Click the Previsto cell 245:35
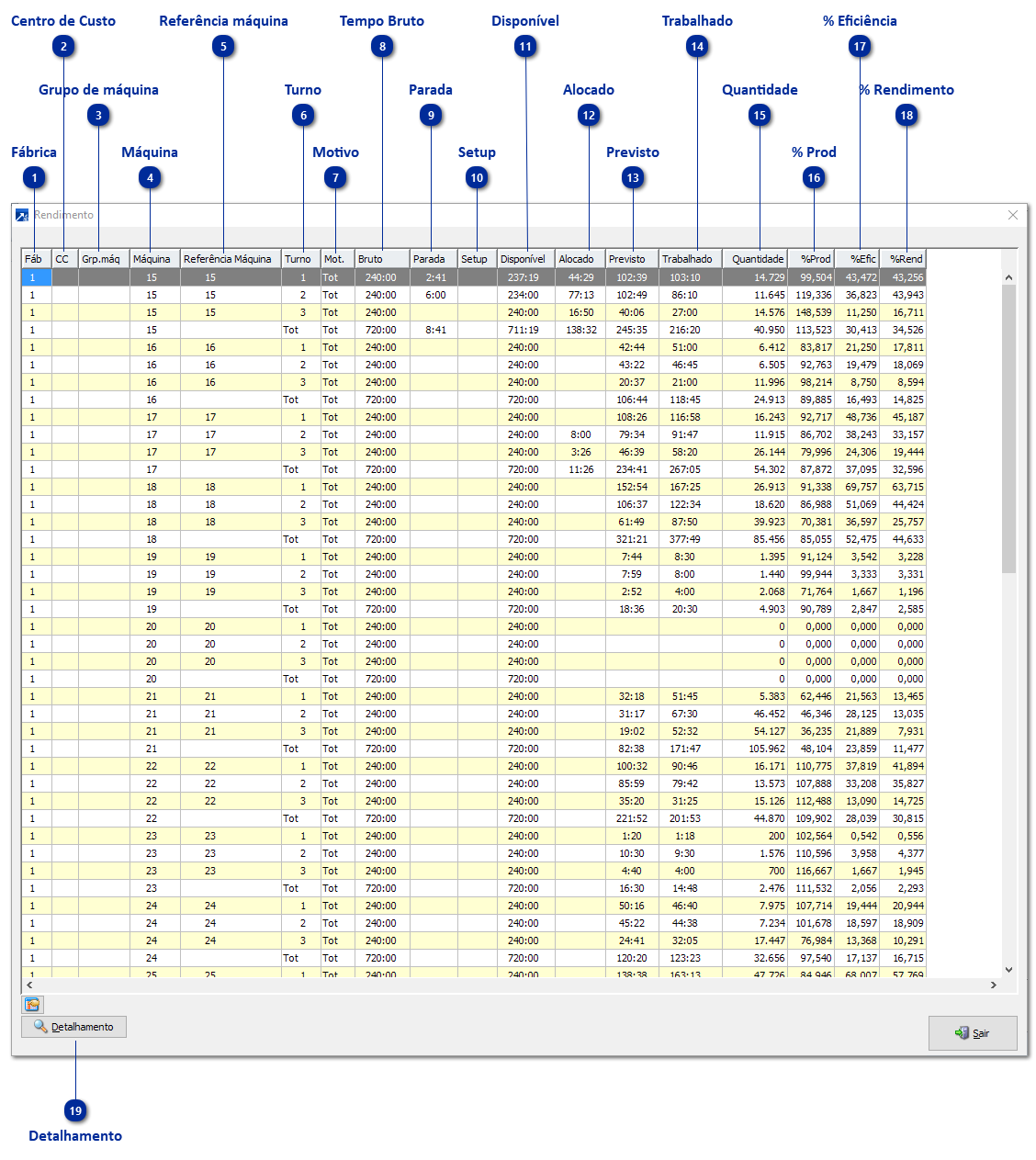This screenshot has height=1160, width=1036. [x=632, y=330]
